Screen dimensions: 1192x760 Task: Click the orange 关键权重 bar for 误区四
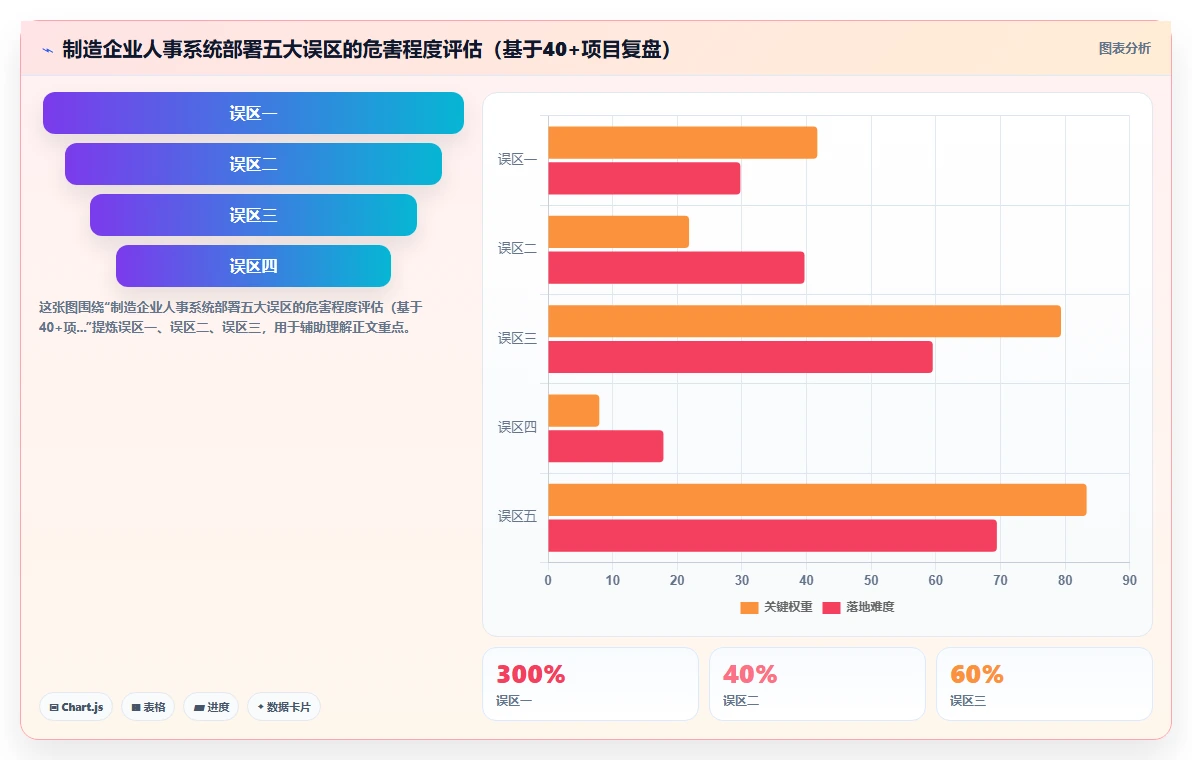[573, 410]
